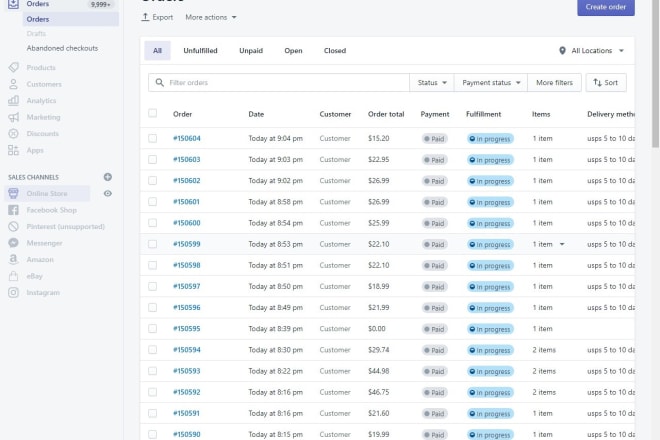Check the box for order #150600
Screen dimensions: 660x440
[152, 223]
